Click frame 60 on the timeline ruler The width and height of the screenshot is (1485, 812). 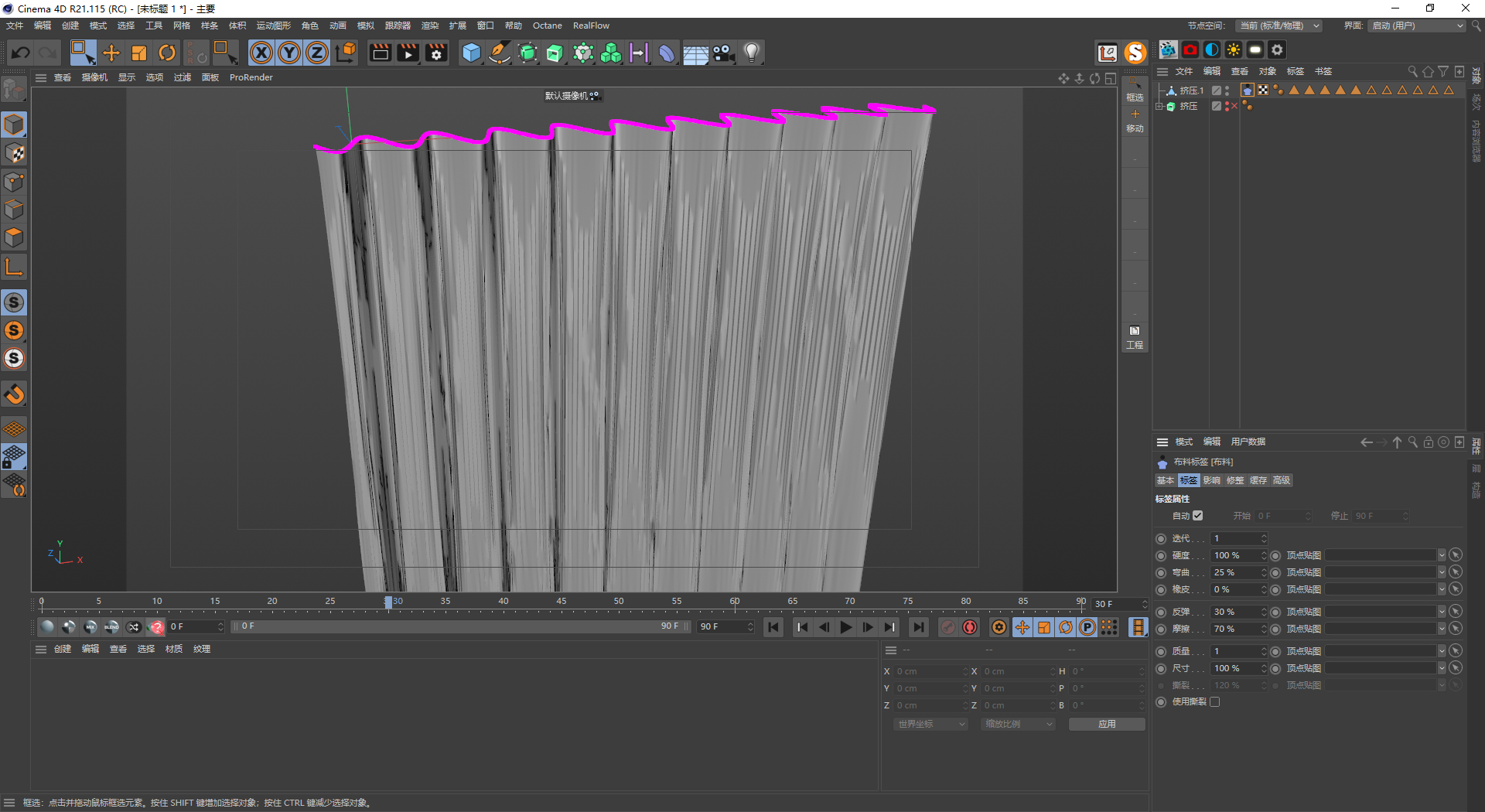pyautogui.click(x=735, y=602)
